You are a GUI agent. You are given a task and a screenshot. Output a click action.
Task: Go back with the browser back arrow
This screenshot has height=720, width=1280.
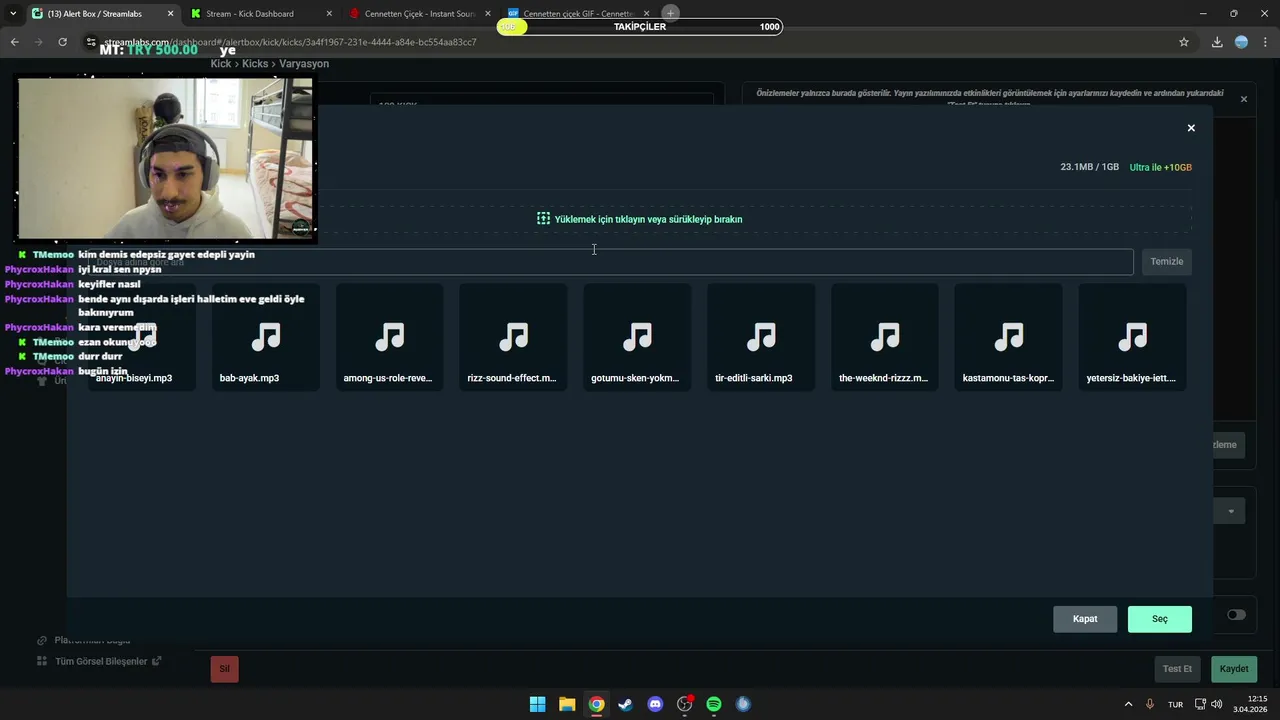14,42
